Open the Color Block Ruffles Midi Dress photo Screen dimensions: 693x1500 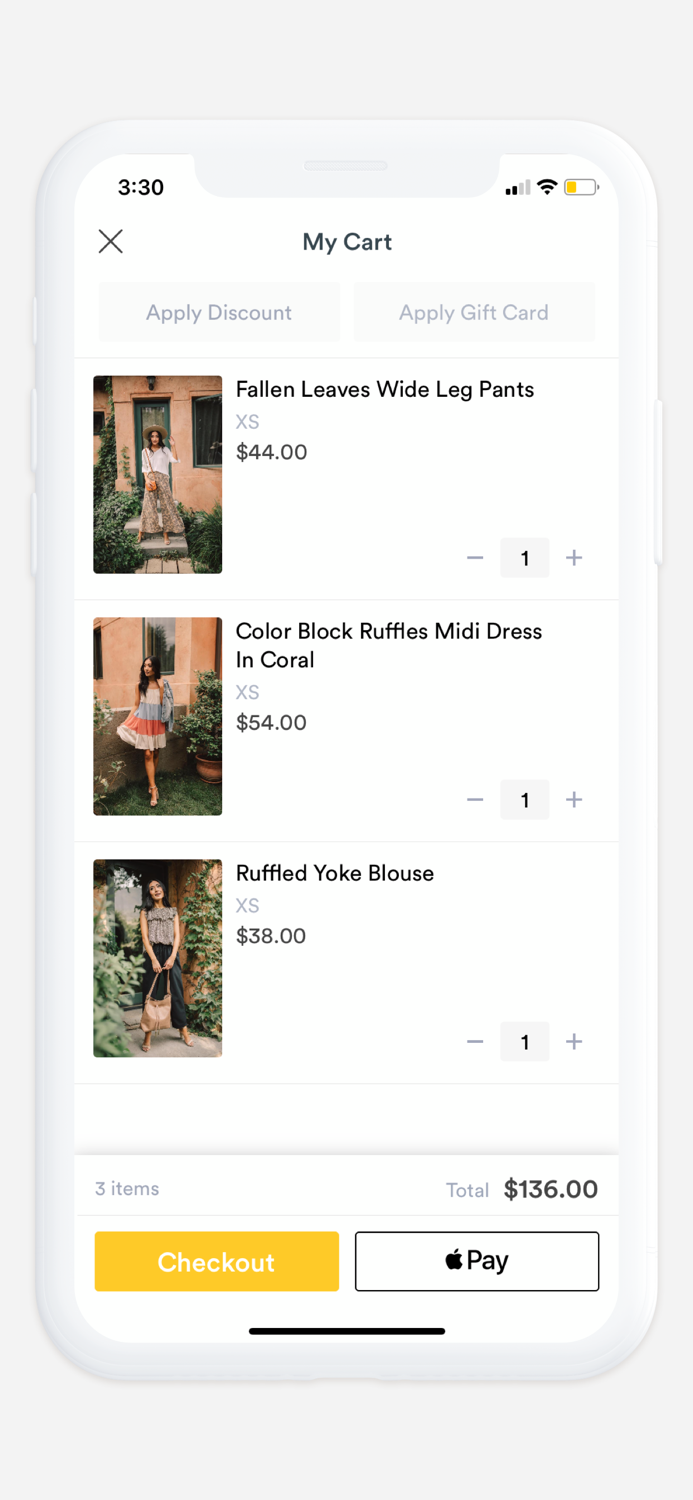(x=157, y=717)
